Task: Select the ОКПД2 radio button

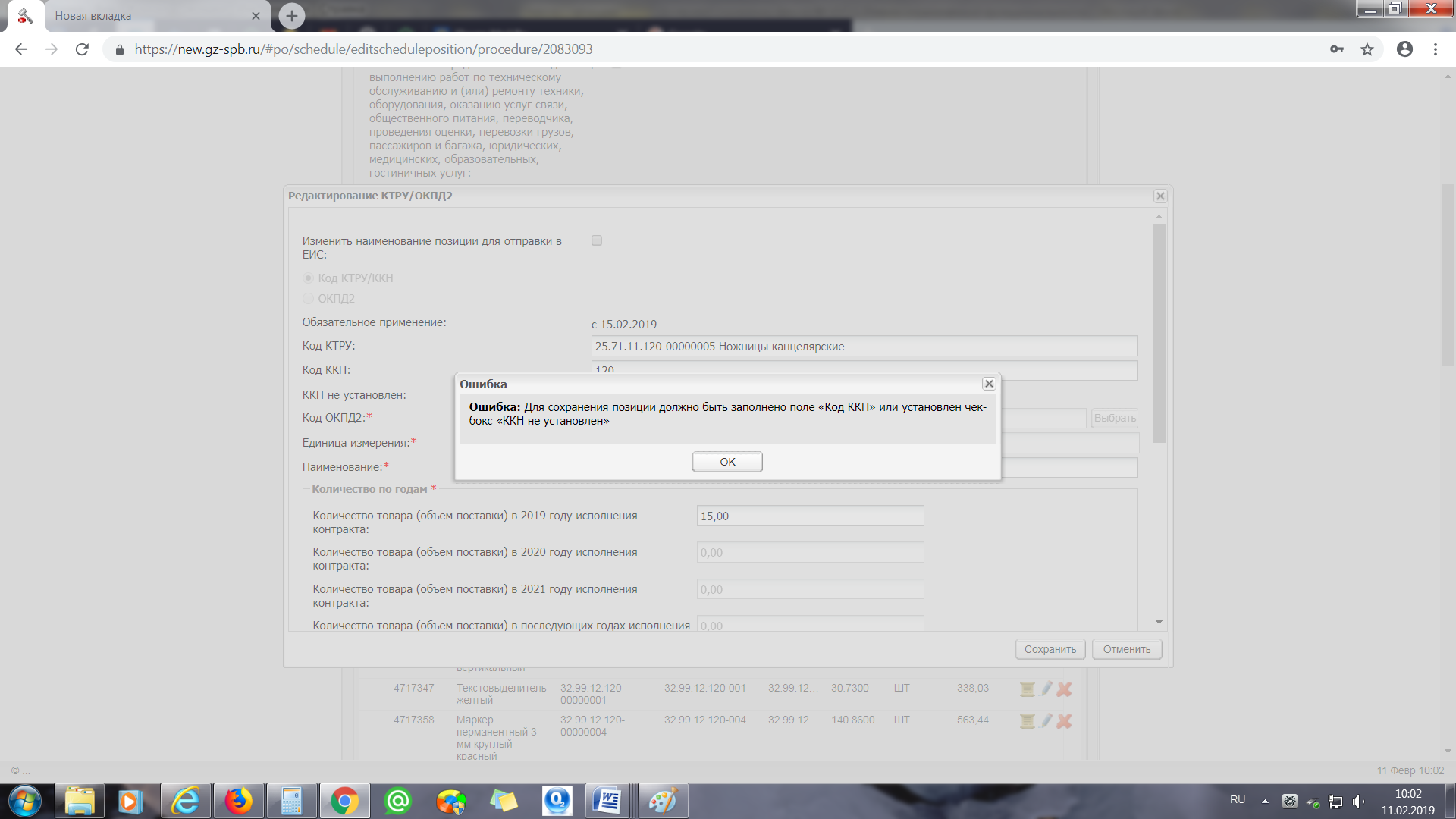Action: [309, 299]
